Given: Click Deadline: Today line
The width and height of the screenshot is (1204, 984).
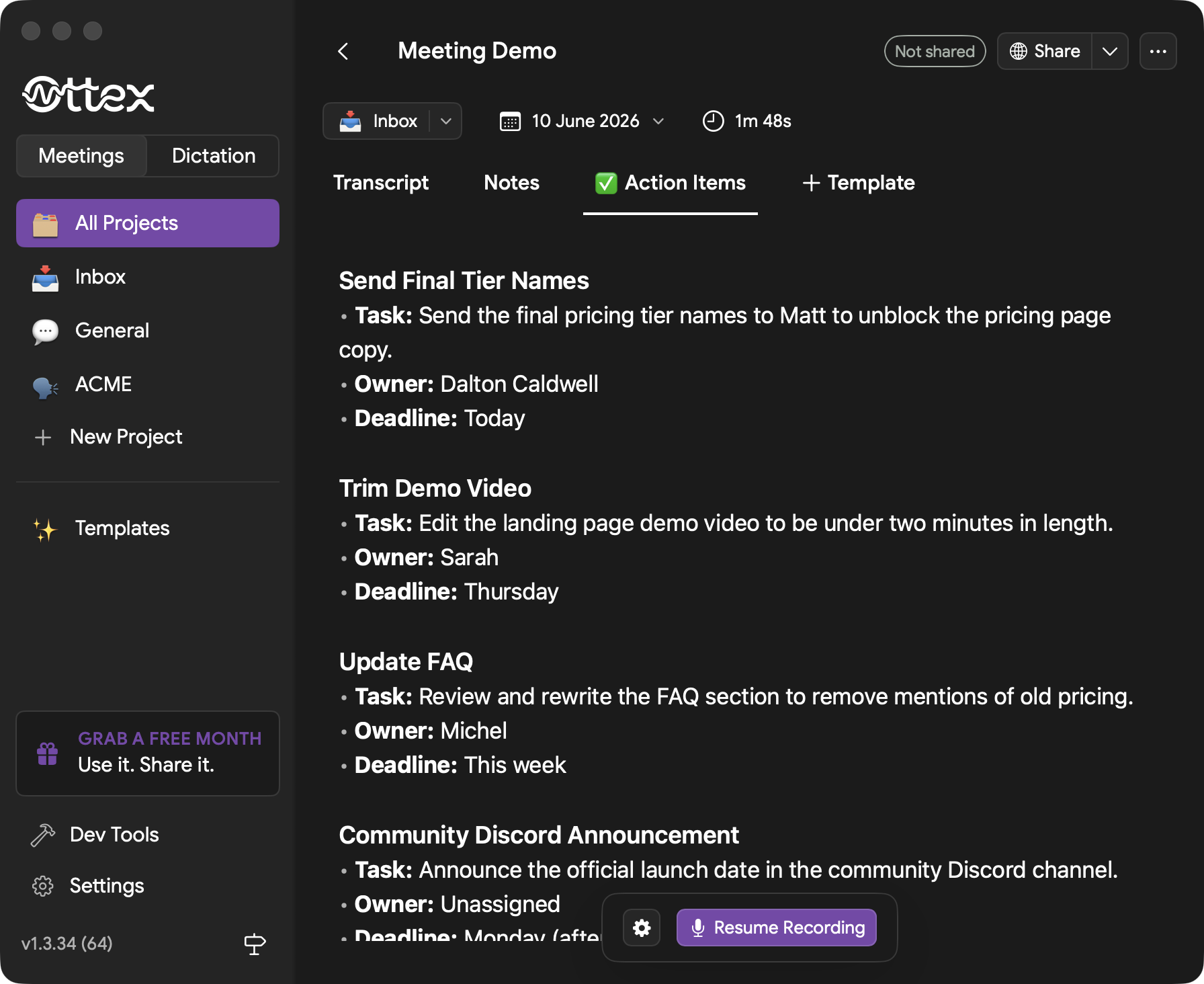Looking at the screenshot, I should click(x=439, y=419).
